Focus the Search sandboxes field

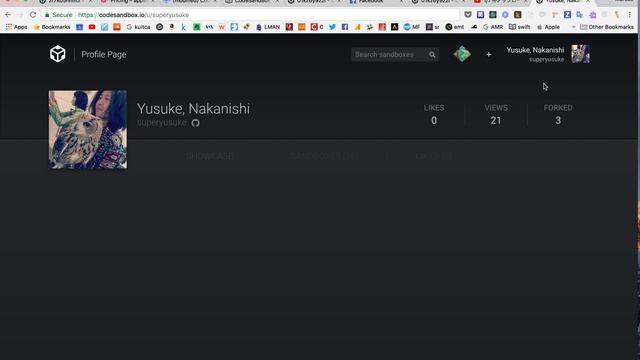[x=394, y=54]
